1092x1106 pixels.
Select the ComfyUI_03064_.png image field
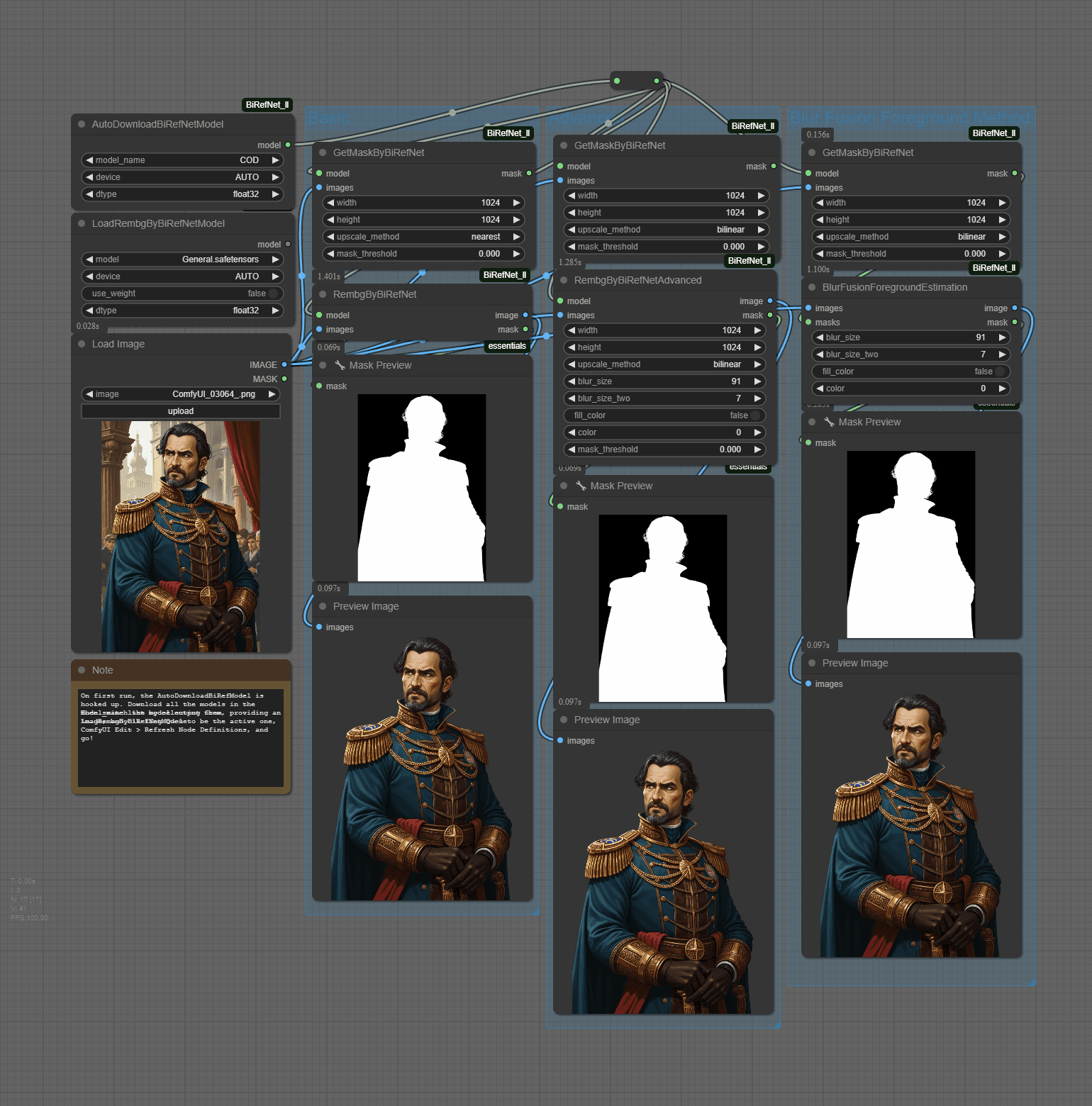coord(181,394)
